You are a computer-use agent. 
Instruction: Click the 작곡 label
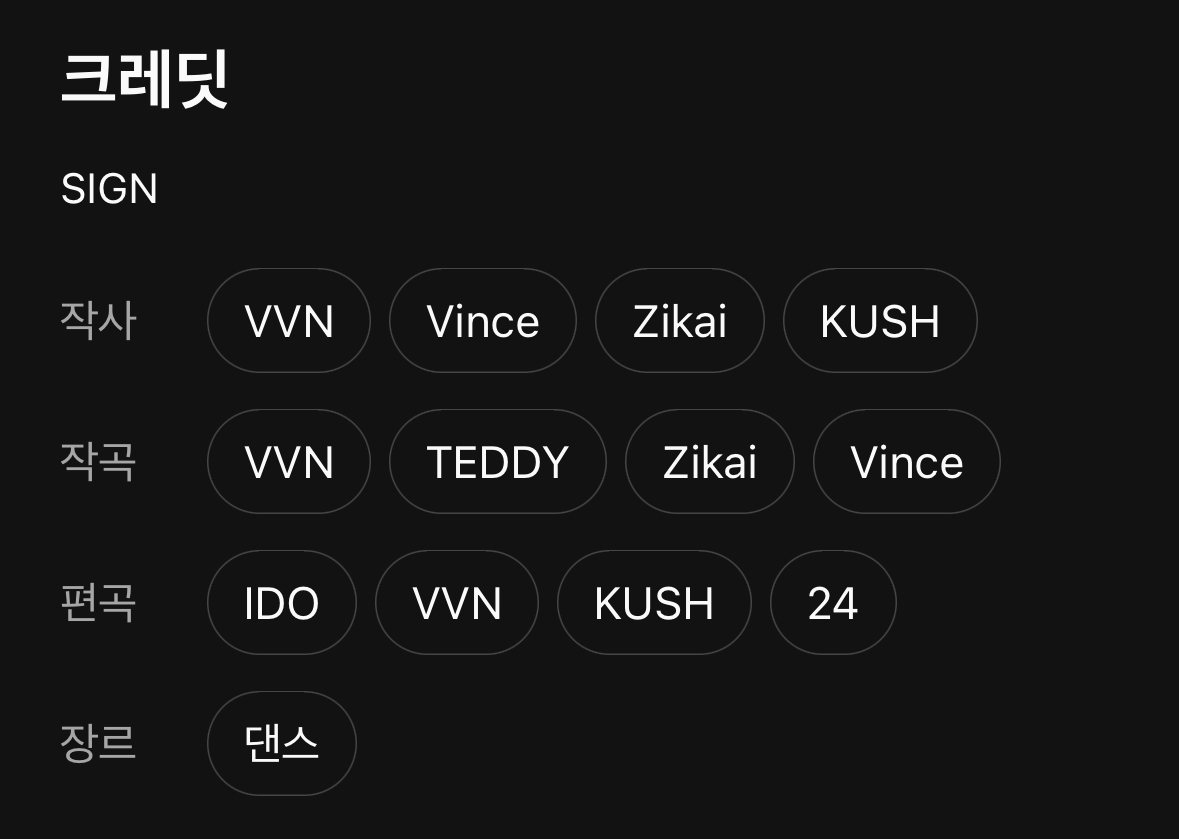point(97,462)
